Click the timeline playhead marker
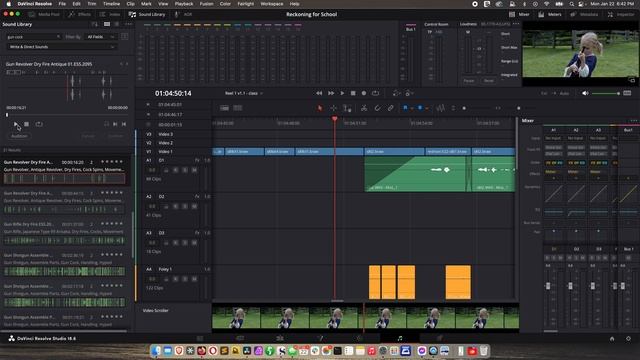This screenshot has height=360, width=640. coord(335,119)
